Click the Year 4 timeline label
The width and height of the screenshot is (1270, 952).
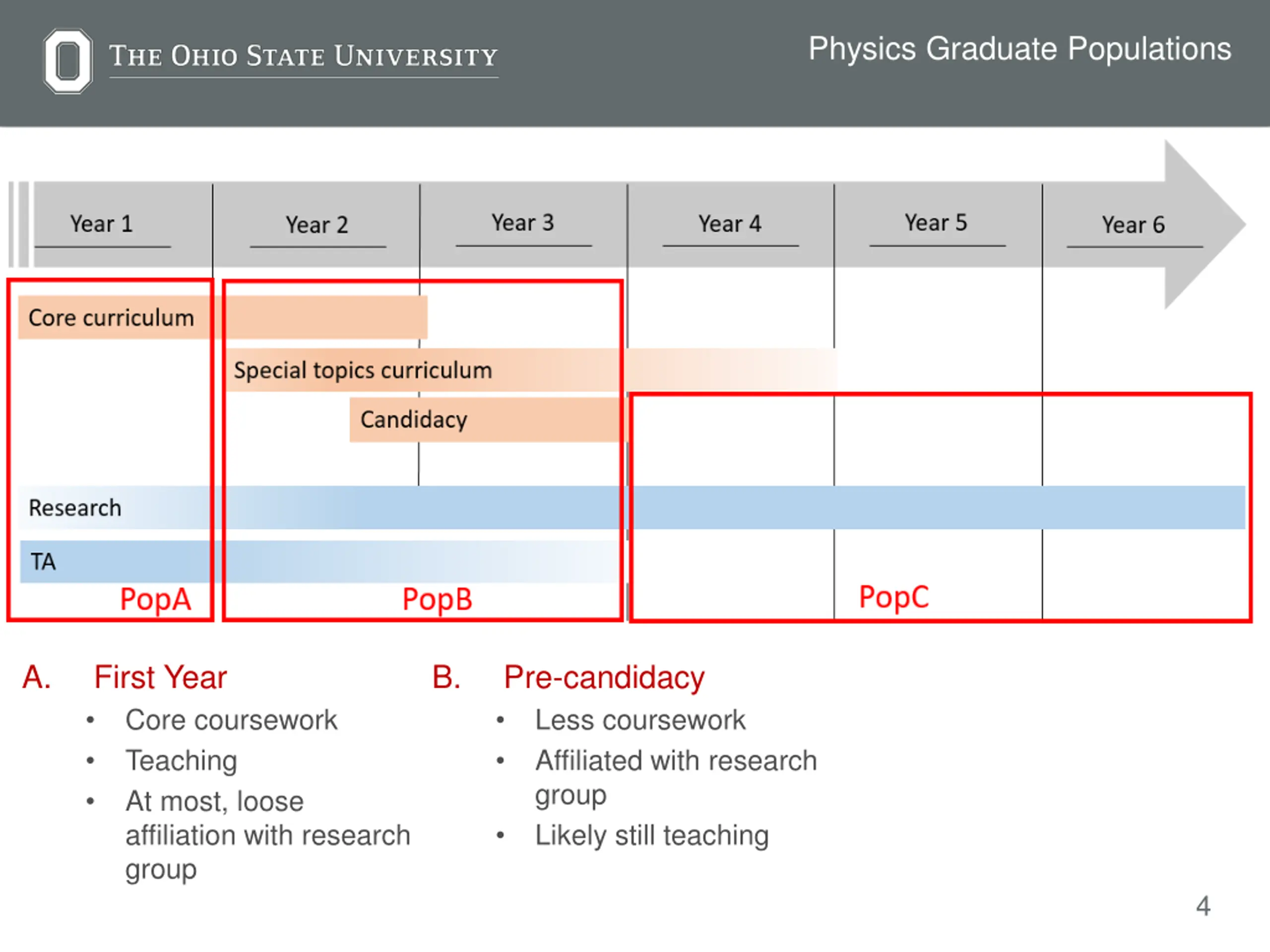730,224
